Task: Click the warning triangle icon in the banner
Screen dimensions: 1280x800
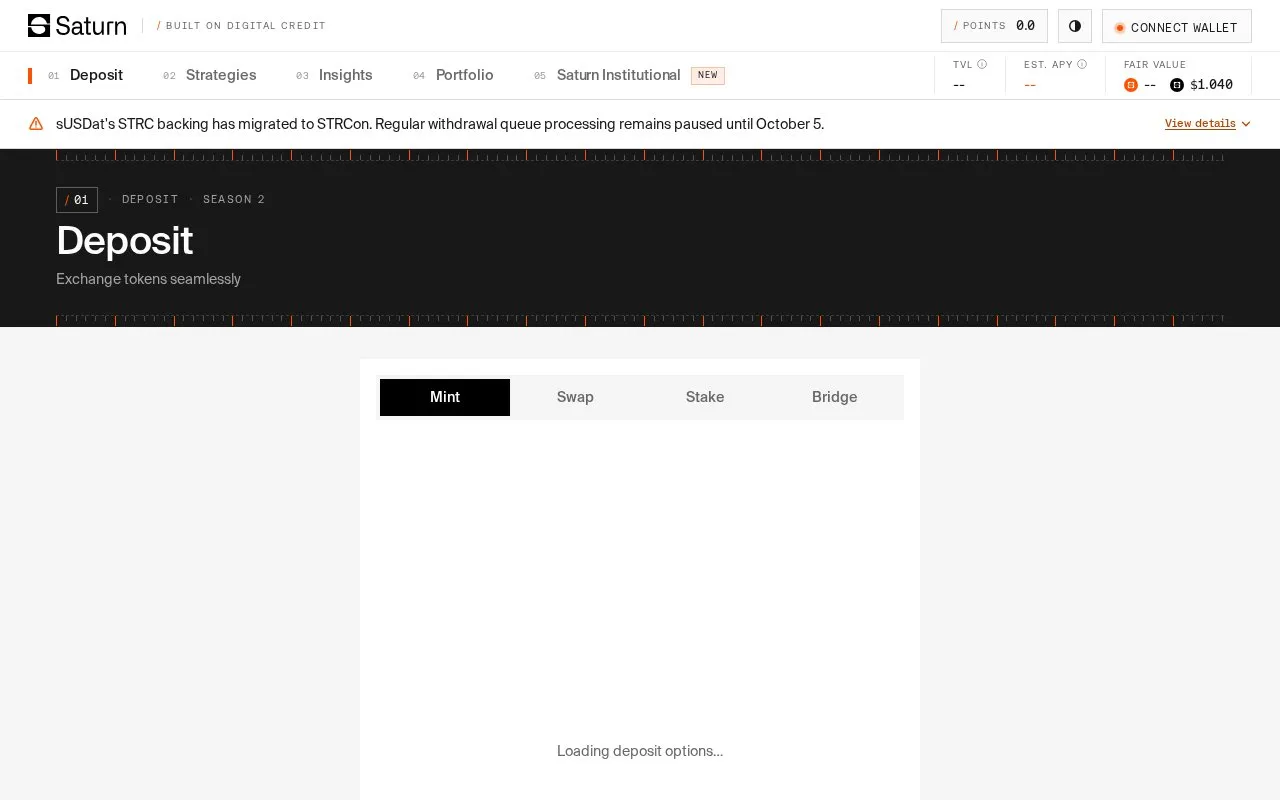Action: point(36,124)
